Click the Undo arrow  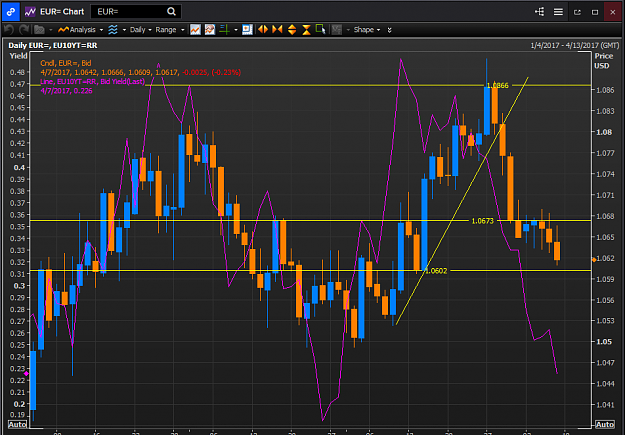point(9,30)
